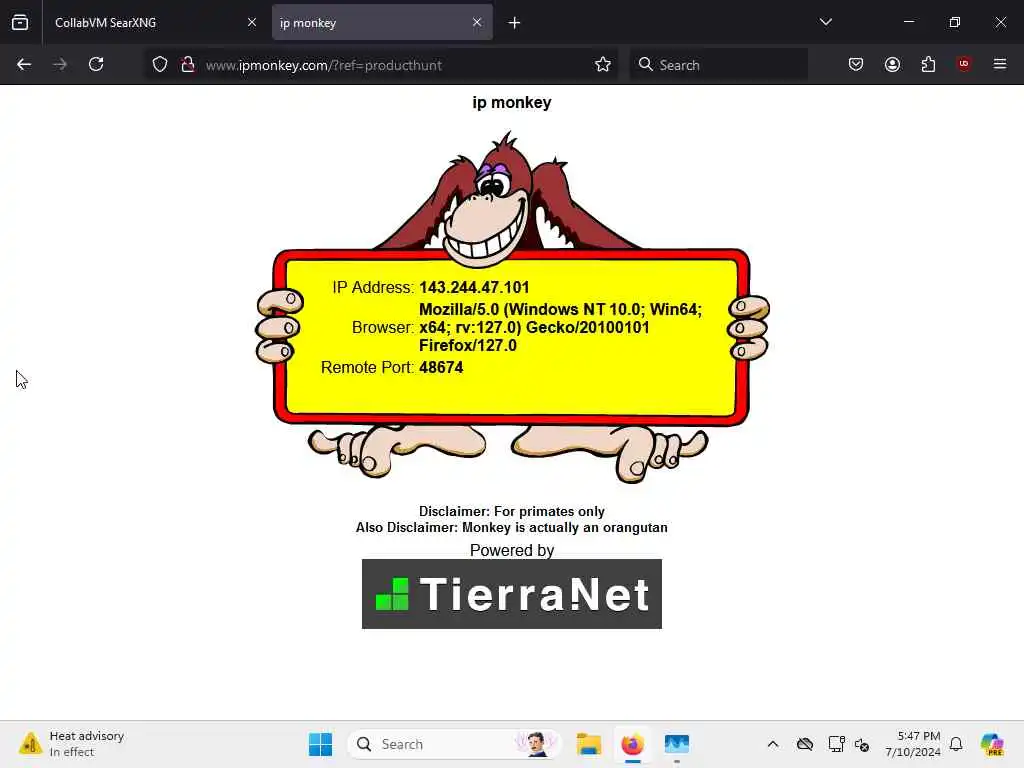Close the ip monkey tab

pyautogui.click(x=477, y=23)
